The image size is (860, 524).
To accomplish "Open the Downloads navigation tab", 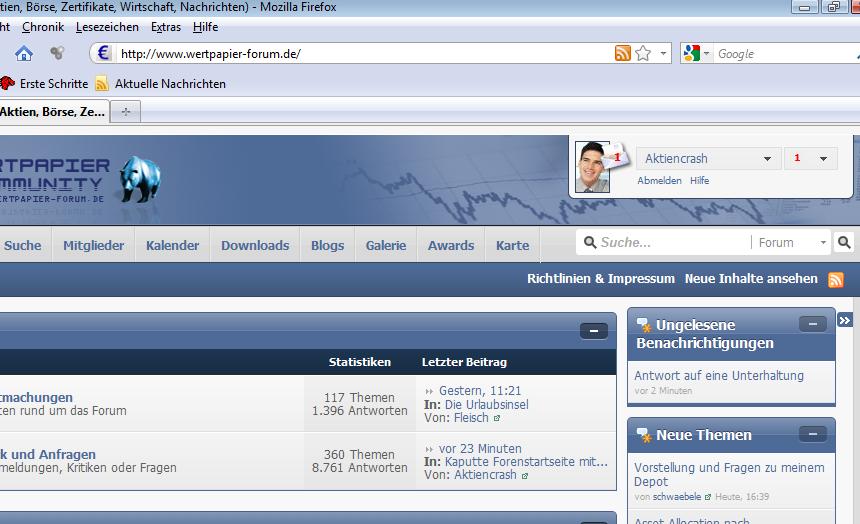I will coord(255,245).
